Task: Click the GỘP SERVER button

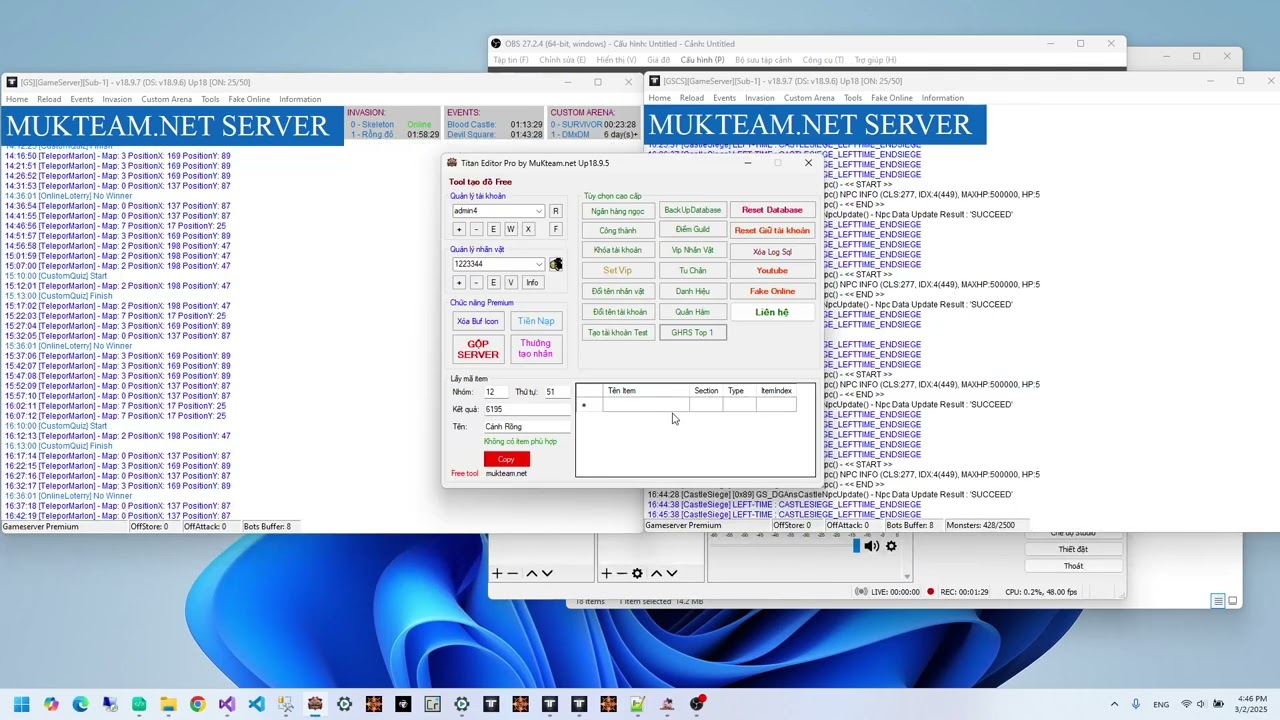Action: (478, 349)
